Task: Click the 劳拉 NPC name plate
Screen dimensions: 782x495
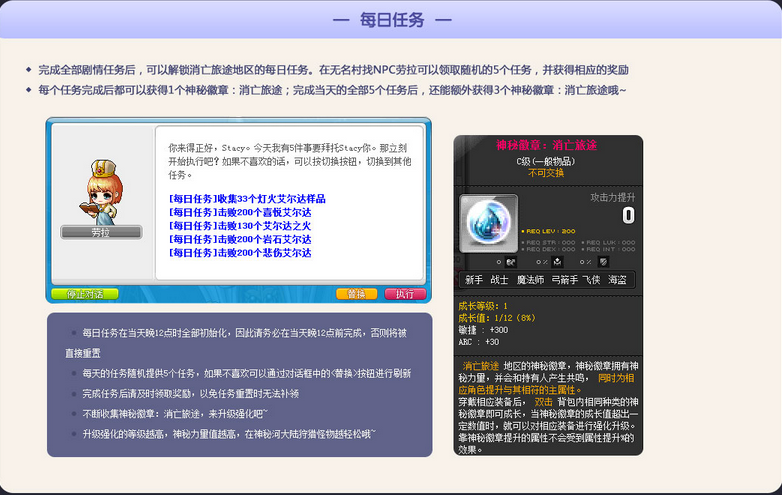Action: [100, 231]
